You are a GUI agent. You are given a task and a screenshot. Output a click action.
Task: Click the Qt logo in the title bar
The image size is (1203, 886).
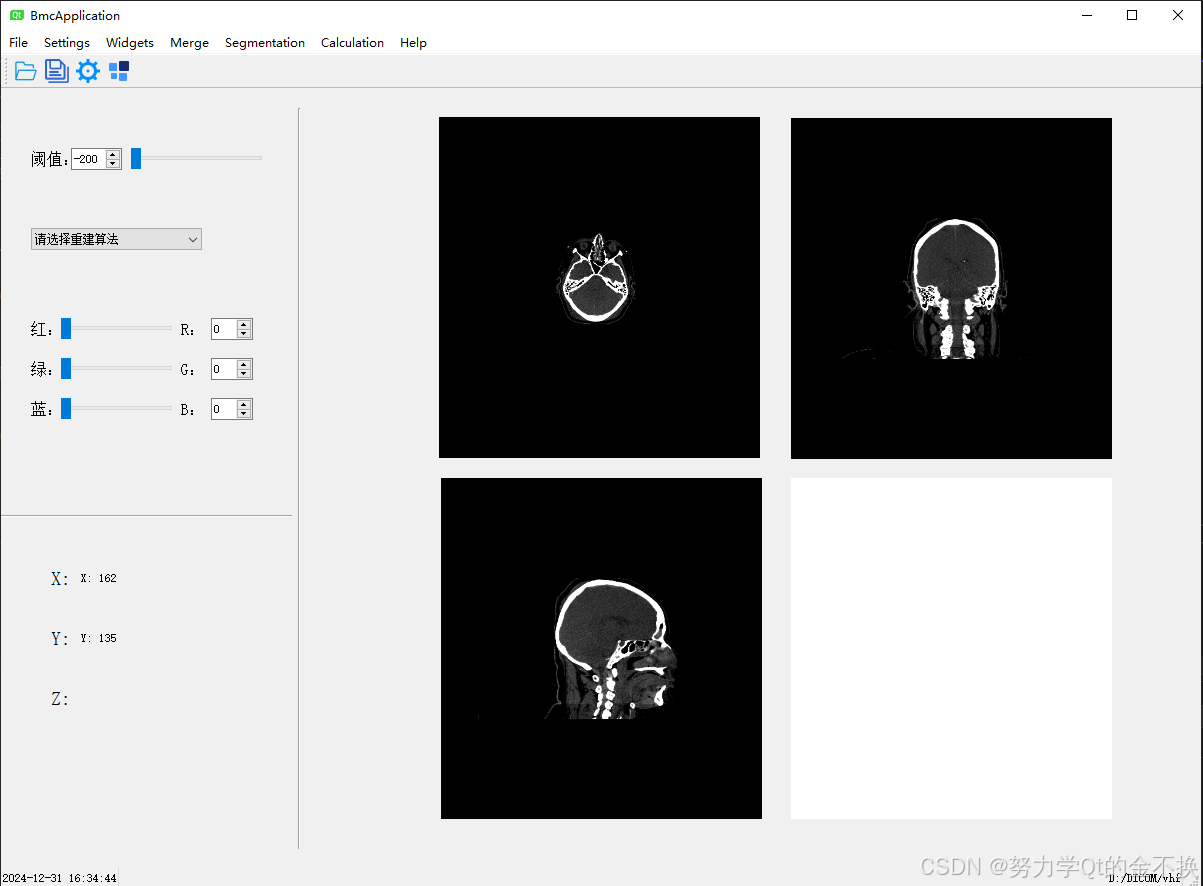[16, 15]
